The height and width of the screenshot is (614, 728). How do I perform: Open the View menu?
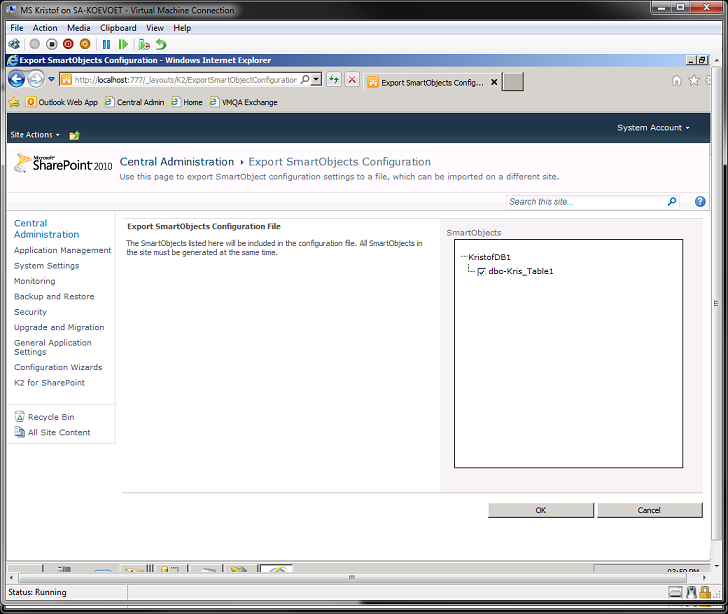coord(155,28)
